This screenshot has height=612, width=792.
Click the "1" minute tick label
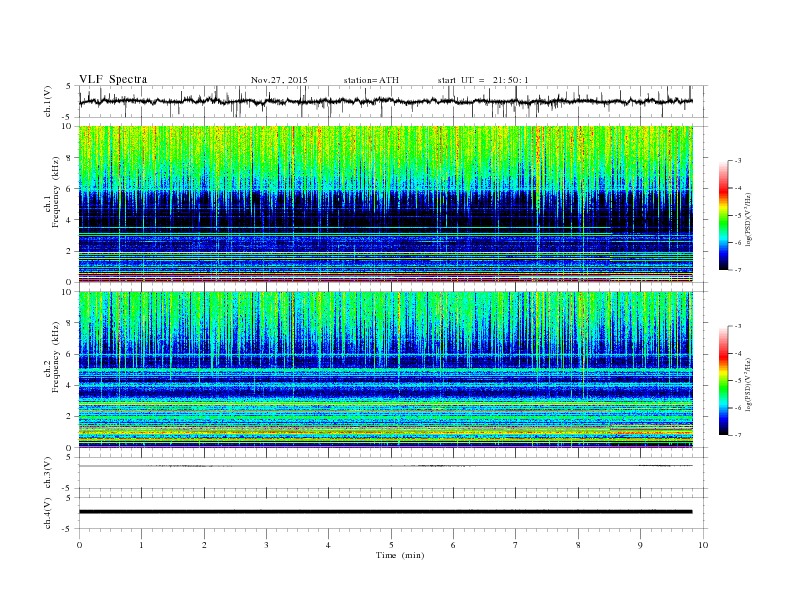click(141, 545)
